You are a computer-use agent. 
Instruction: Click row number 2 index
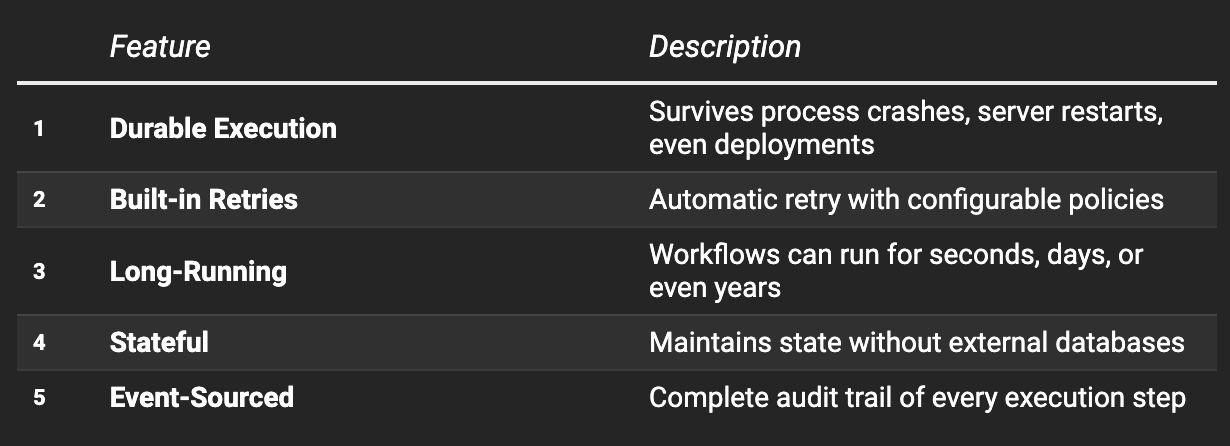pos(39,199)
